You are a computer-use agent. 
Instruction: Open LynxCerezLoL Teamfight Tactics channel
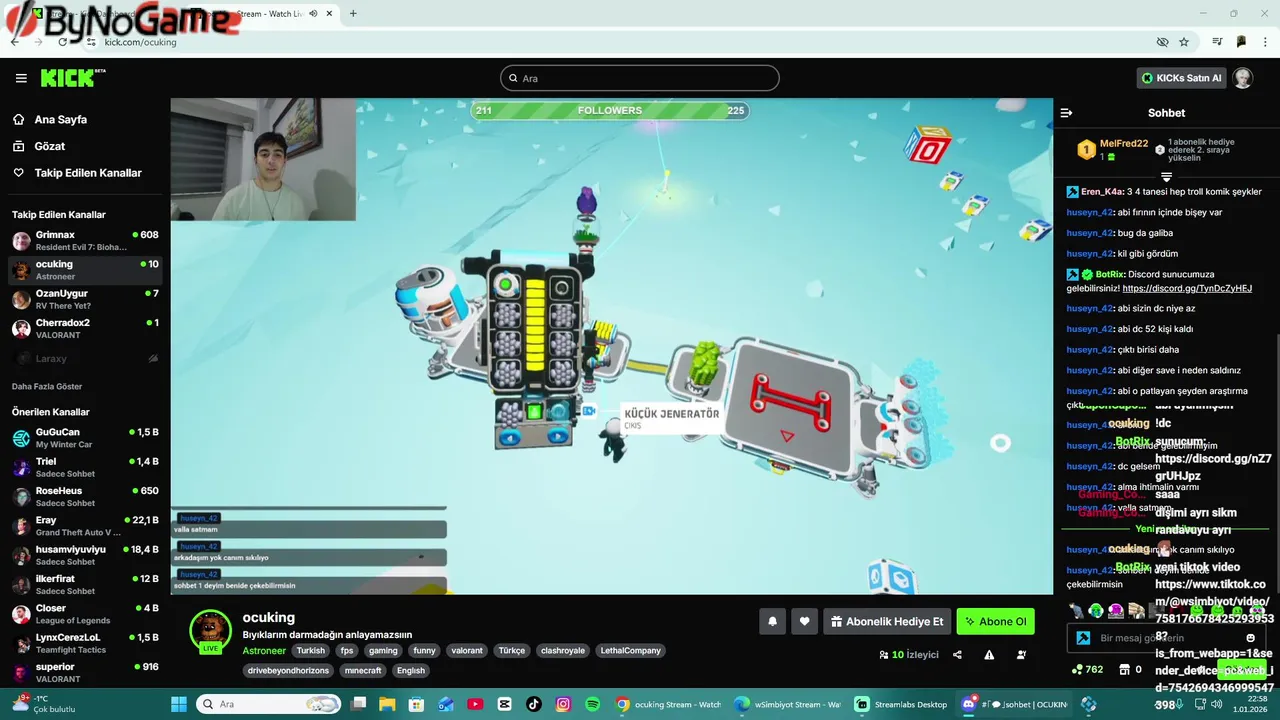coord(85,643)
